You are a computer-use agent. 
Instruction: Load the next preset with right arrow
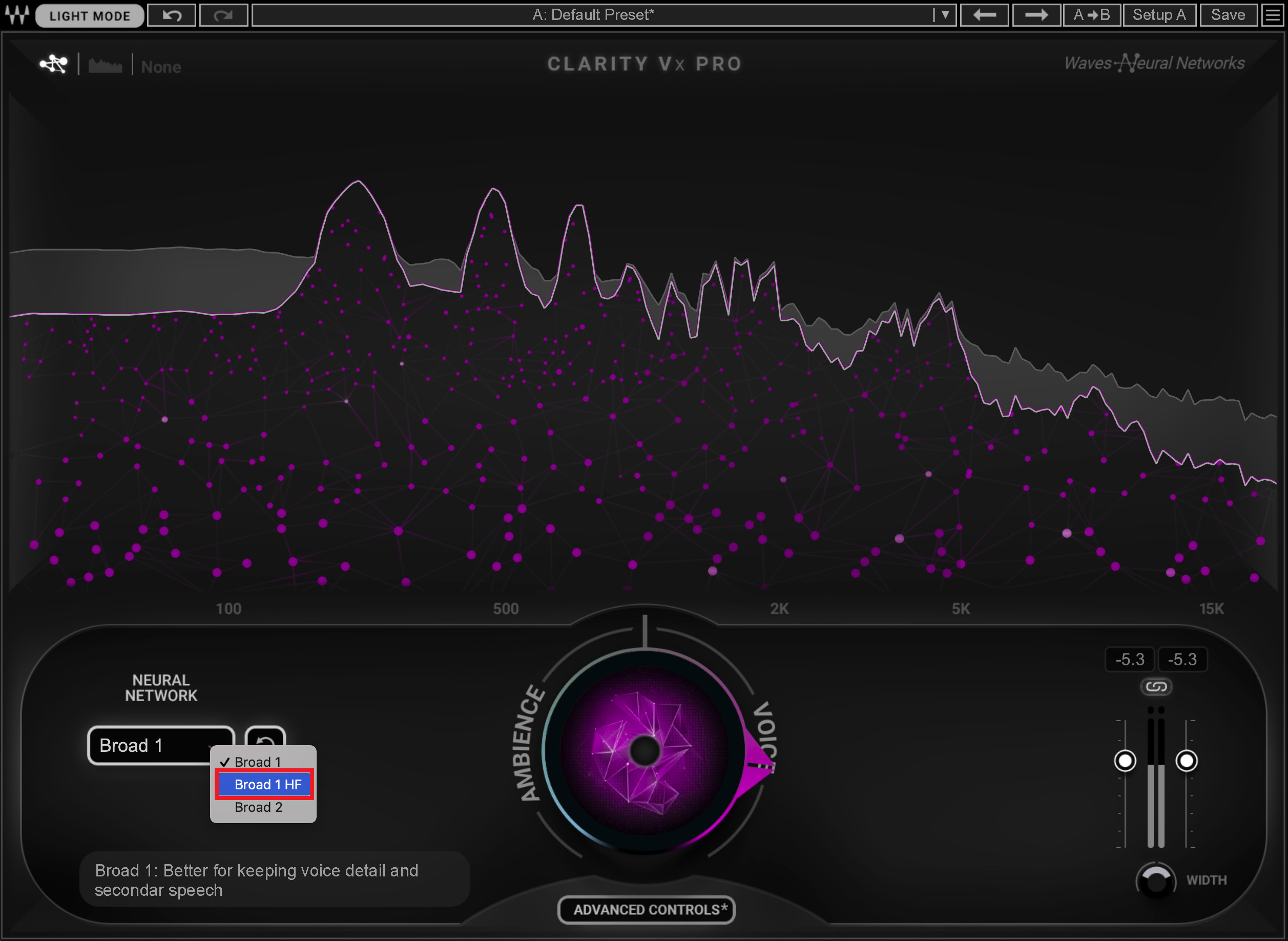[1036, 15]
